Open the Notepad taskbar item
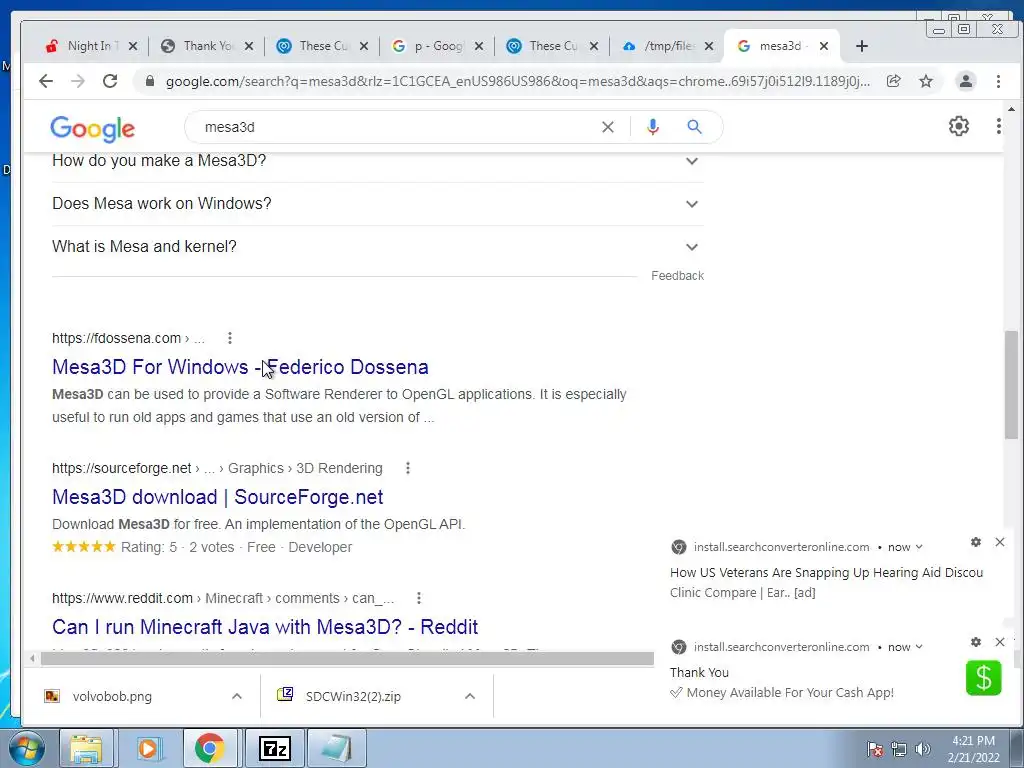Viewport: 1024px width, 768px height. [x=337, y=748]
